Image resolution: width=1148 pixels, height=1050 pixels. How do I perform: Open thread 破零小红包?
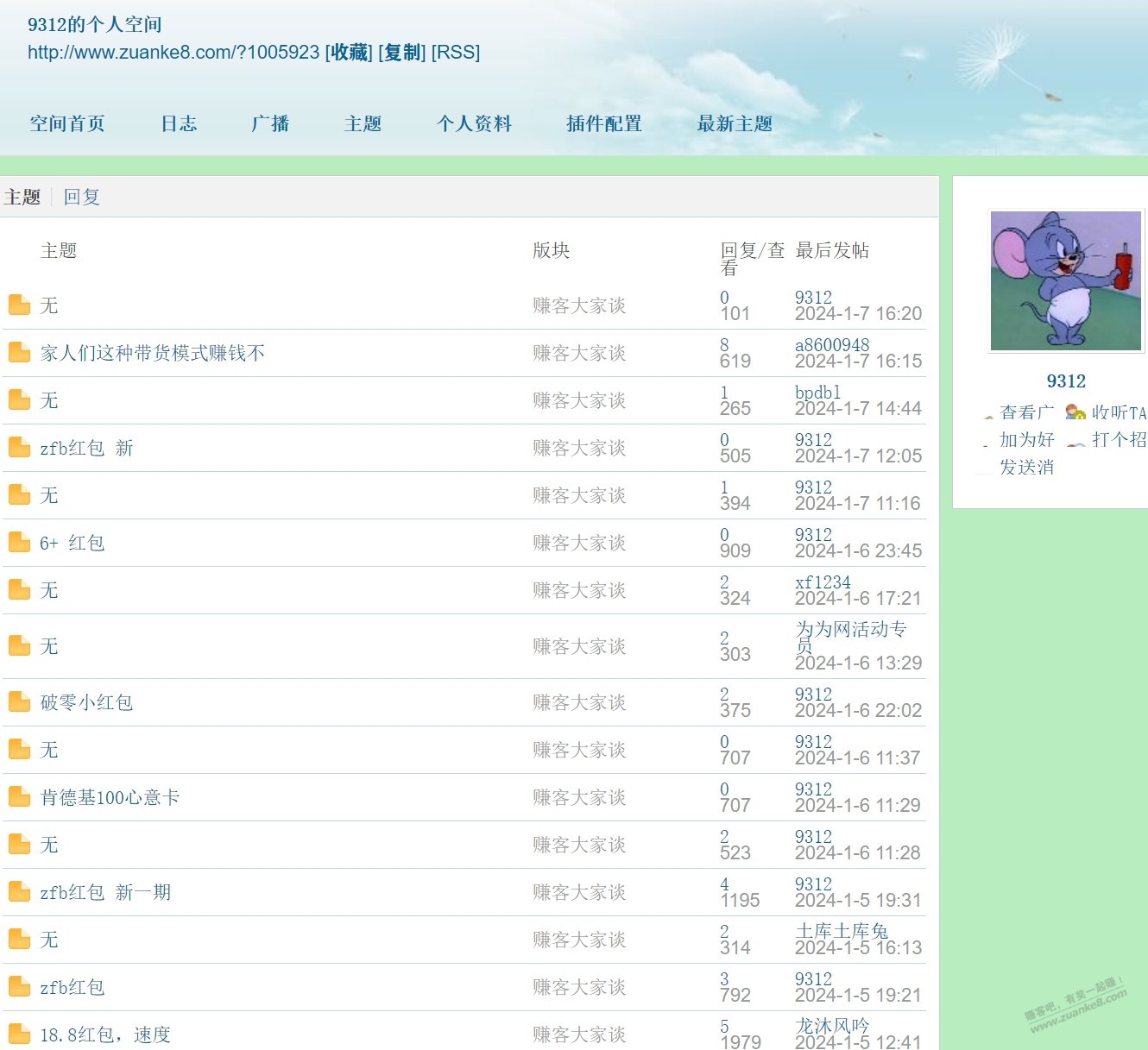click(86, 702)
